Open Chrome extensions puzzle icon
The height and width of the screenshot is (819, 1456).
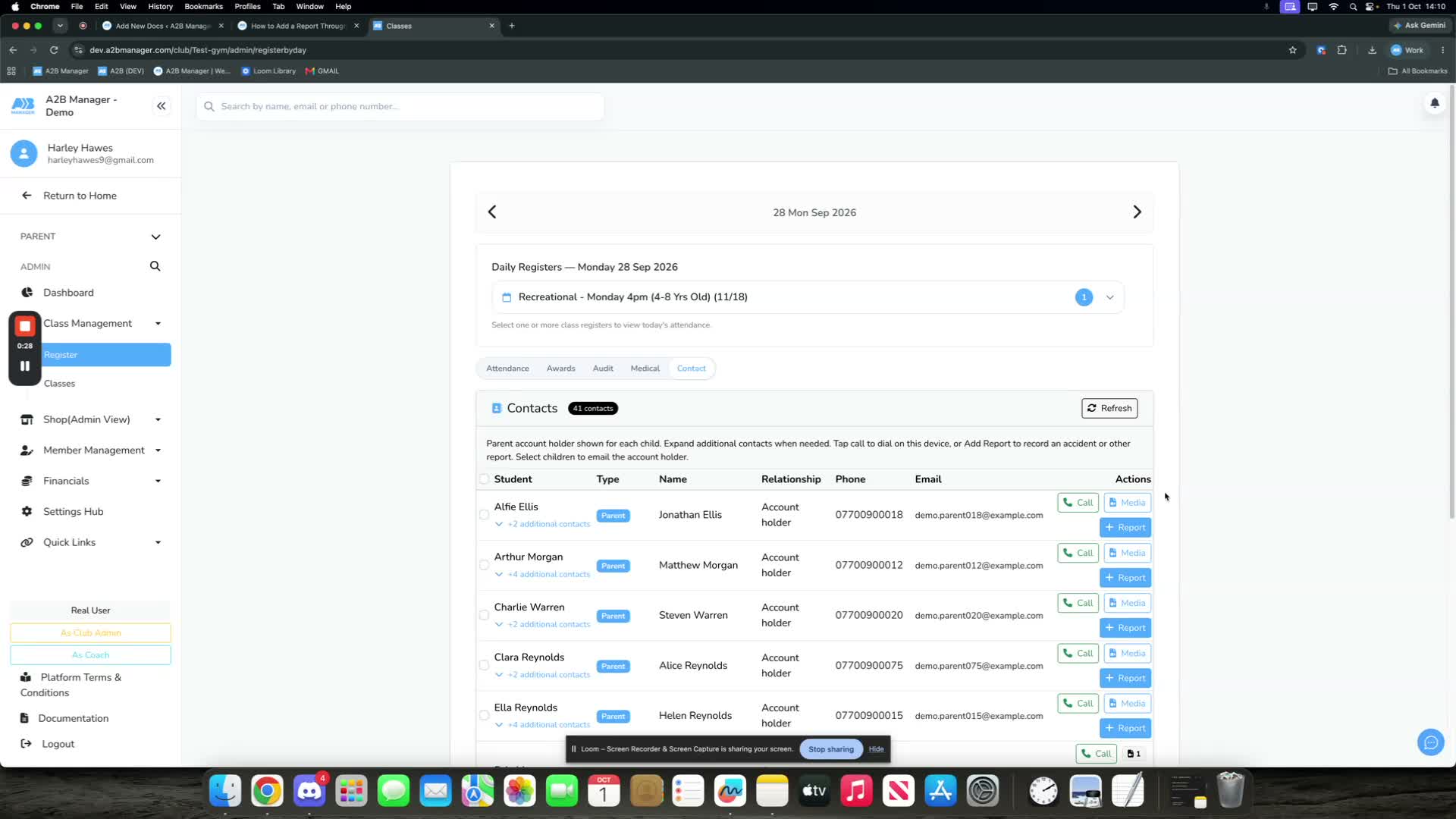pos(1341,50)
